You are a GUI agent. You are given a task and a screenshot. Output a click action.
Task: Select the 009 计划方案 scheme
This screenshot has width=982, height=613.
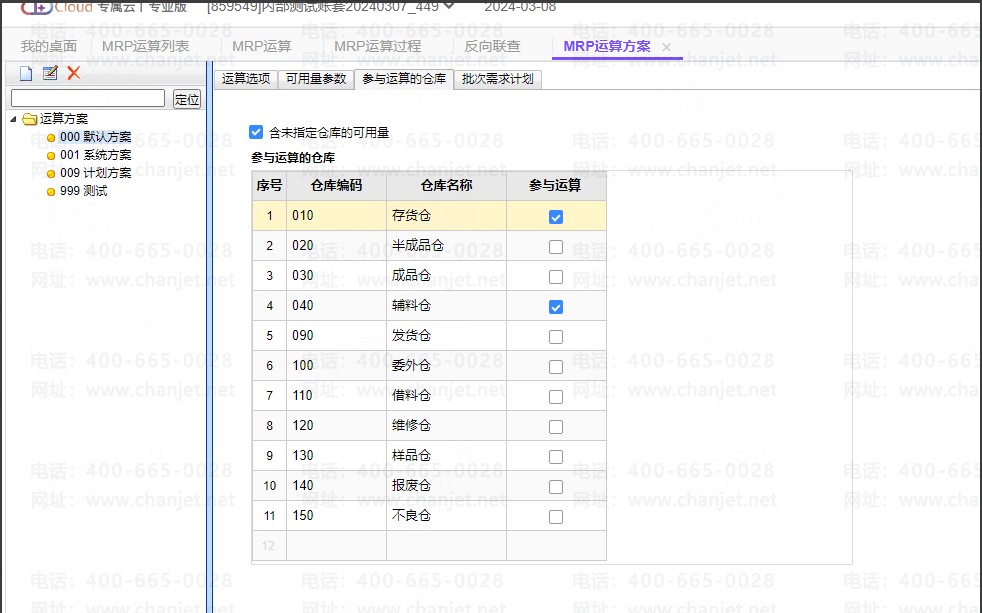tap(95, 173)
